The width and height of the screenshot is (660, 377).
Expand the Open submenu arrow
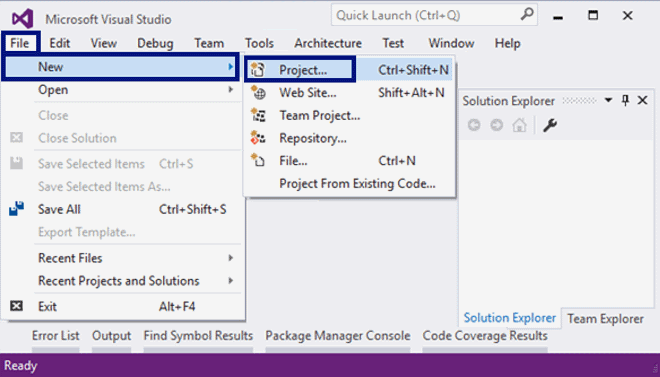click(x=231, y=89)
